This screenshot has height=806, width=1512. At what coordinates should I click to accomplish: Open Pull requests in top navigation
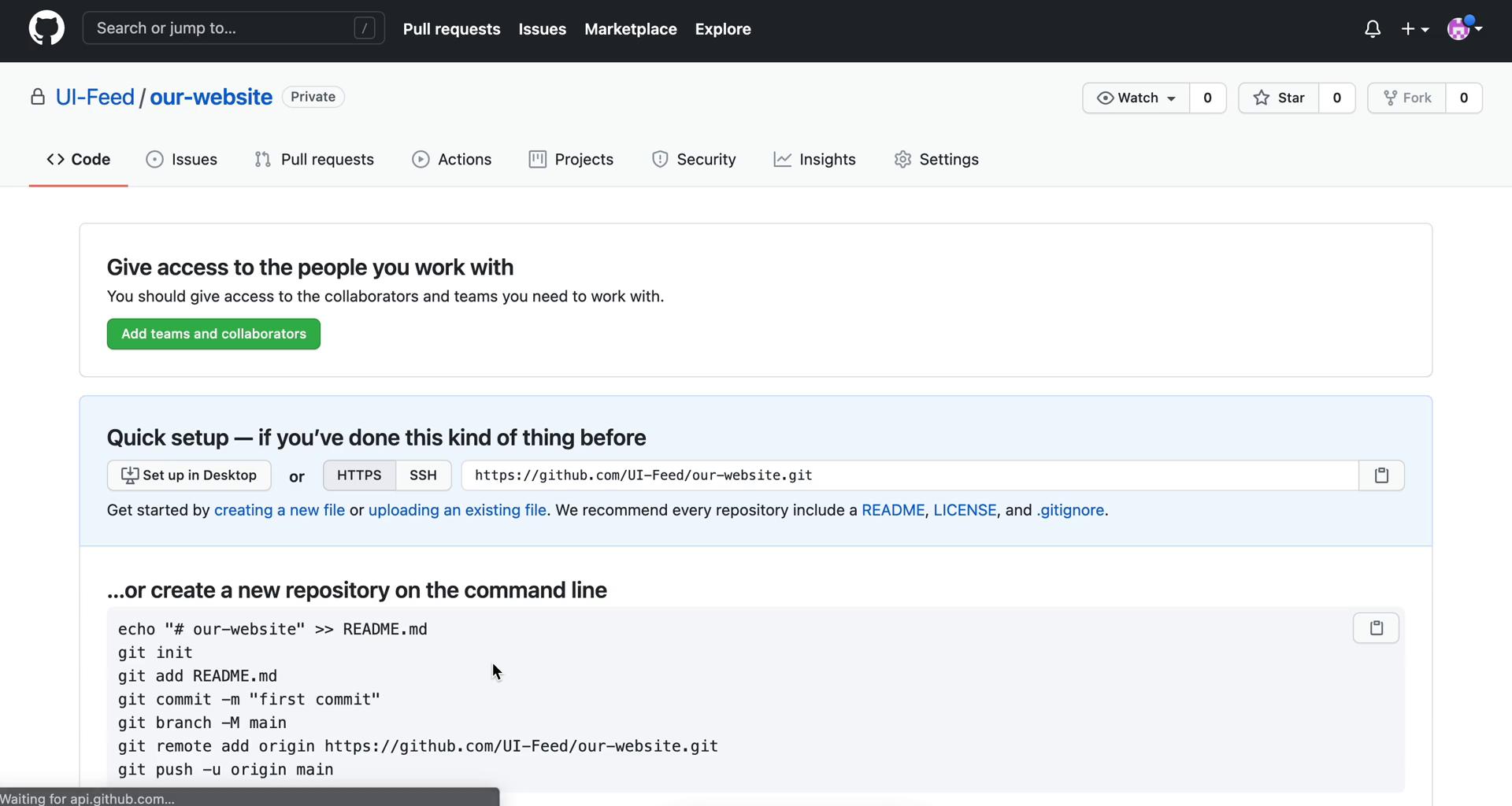point(452,29)
